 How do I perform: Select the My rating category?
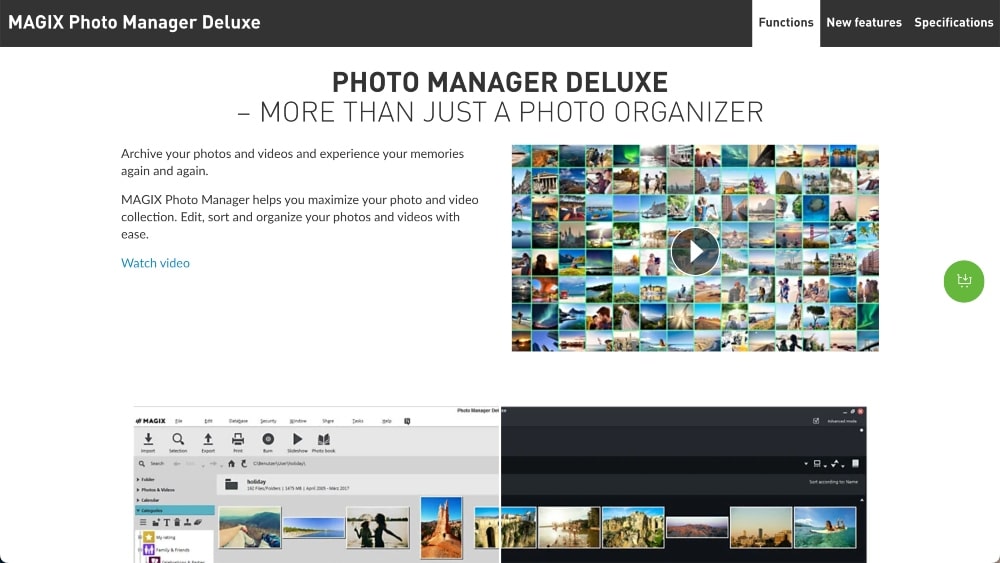click(159, 537)
